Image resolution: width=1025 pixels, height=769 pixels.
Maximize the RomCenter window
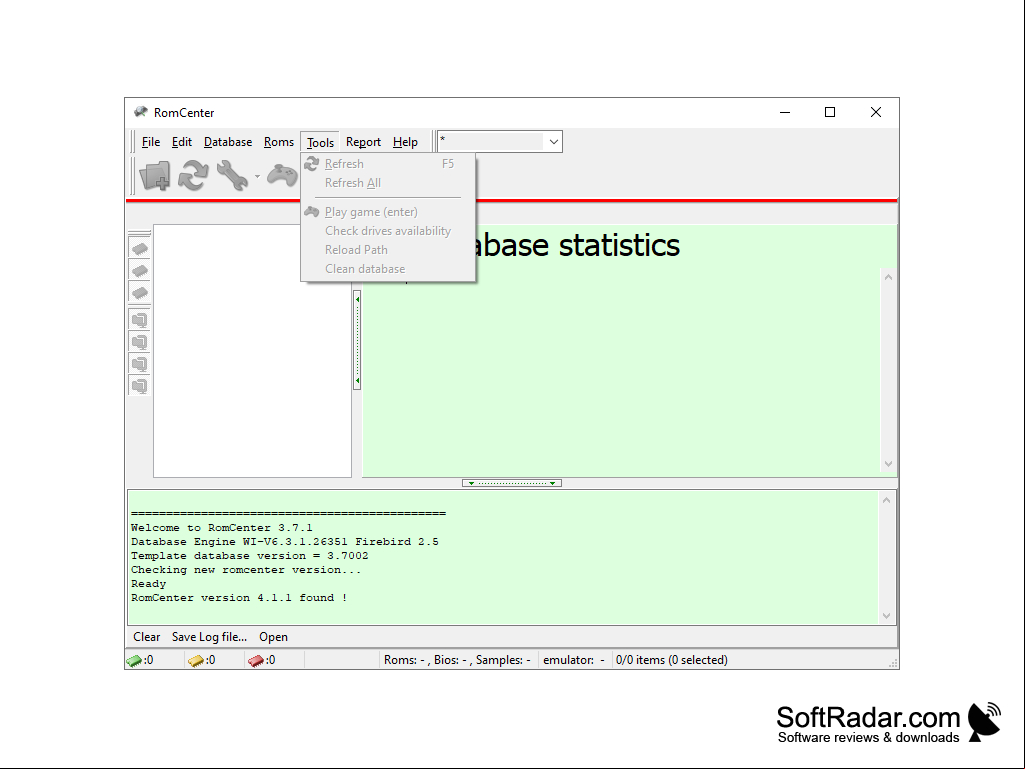tap(830, 112)
